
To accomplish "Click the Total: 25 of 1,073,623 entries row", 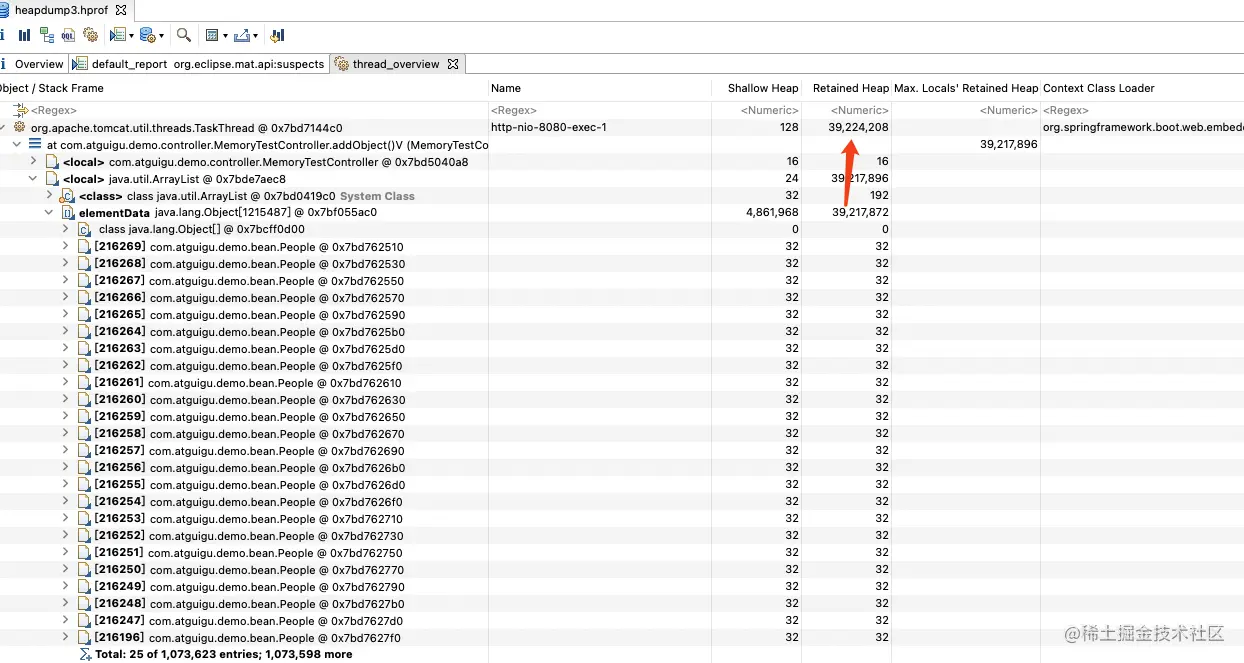I will pyautogui.click(x=622, y=654).
